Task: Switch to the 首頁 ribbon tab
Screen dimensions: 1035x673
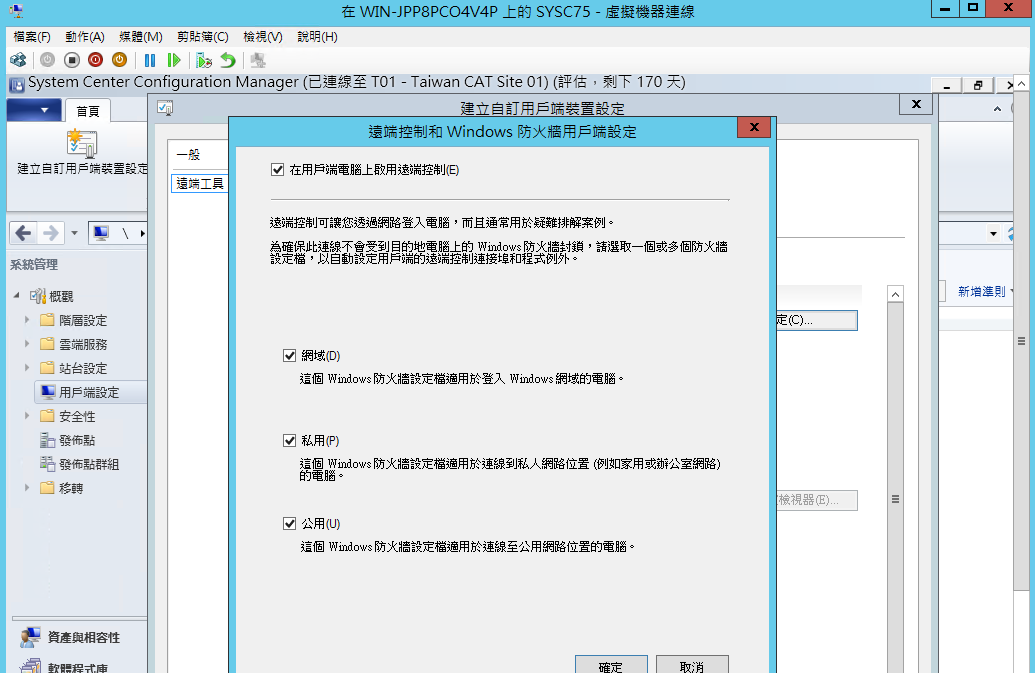Action: [88, 111]
